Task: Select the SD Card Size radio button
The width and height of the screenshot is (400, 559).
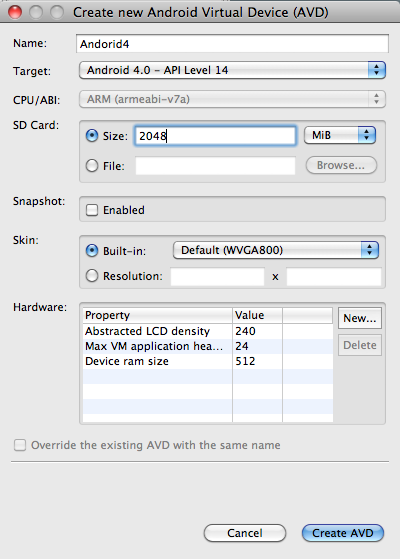Action: (x=92, y=135)
